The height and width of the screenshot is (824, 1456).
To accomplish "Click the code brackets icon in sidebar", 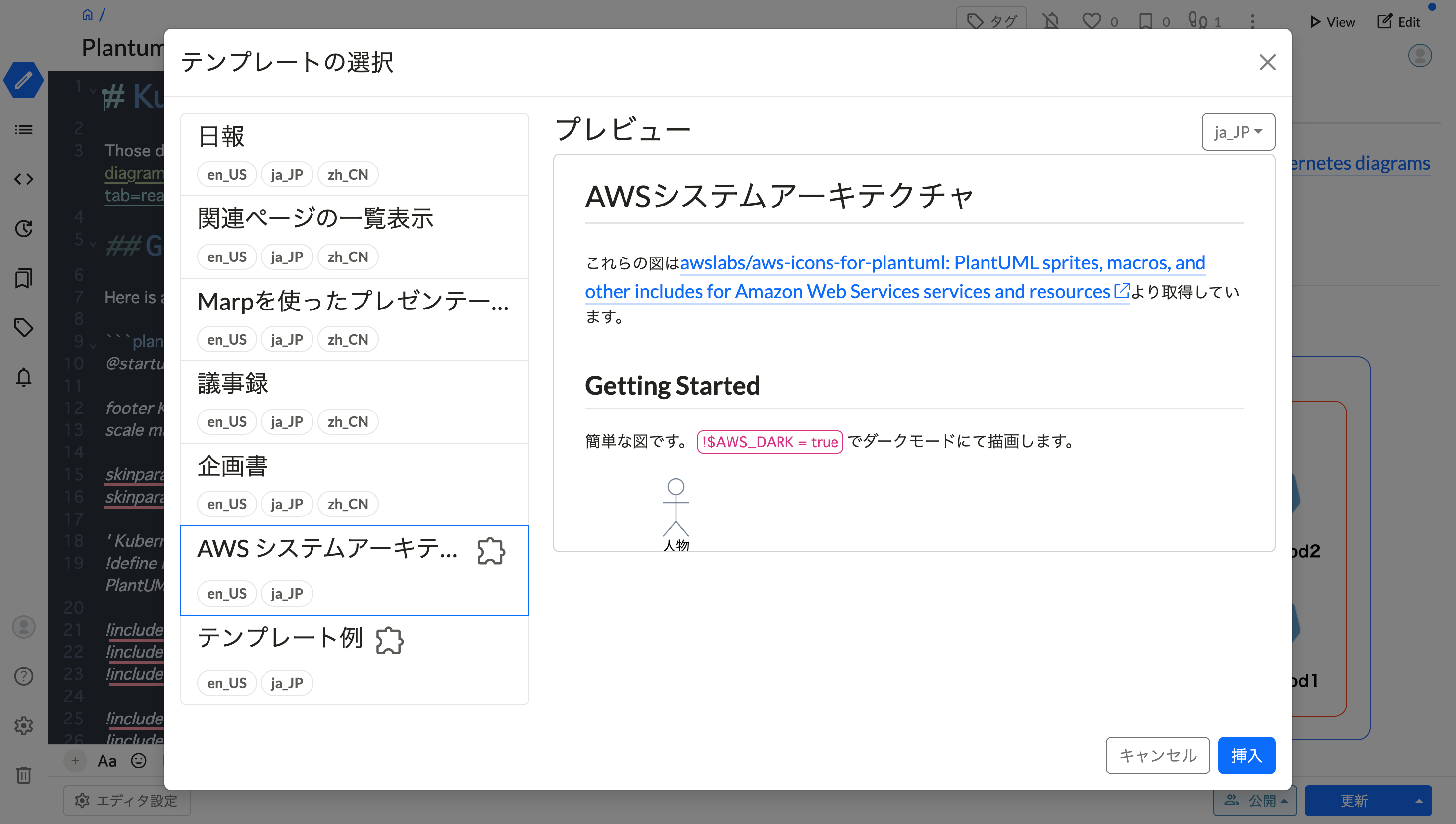I will click(23, 179).
